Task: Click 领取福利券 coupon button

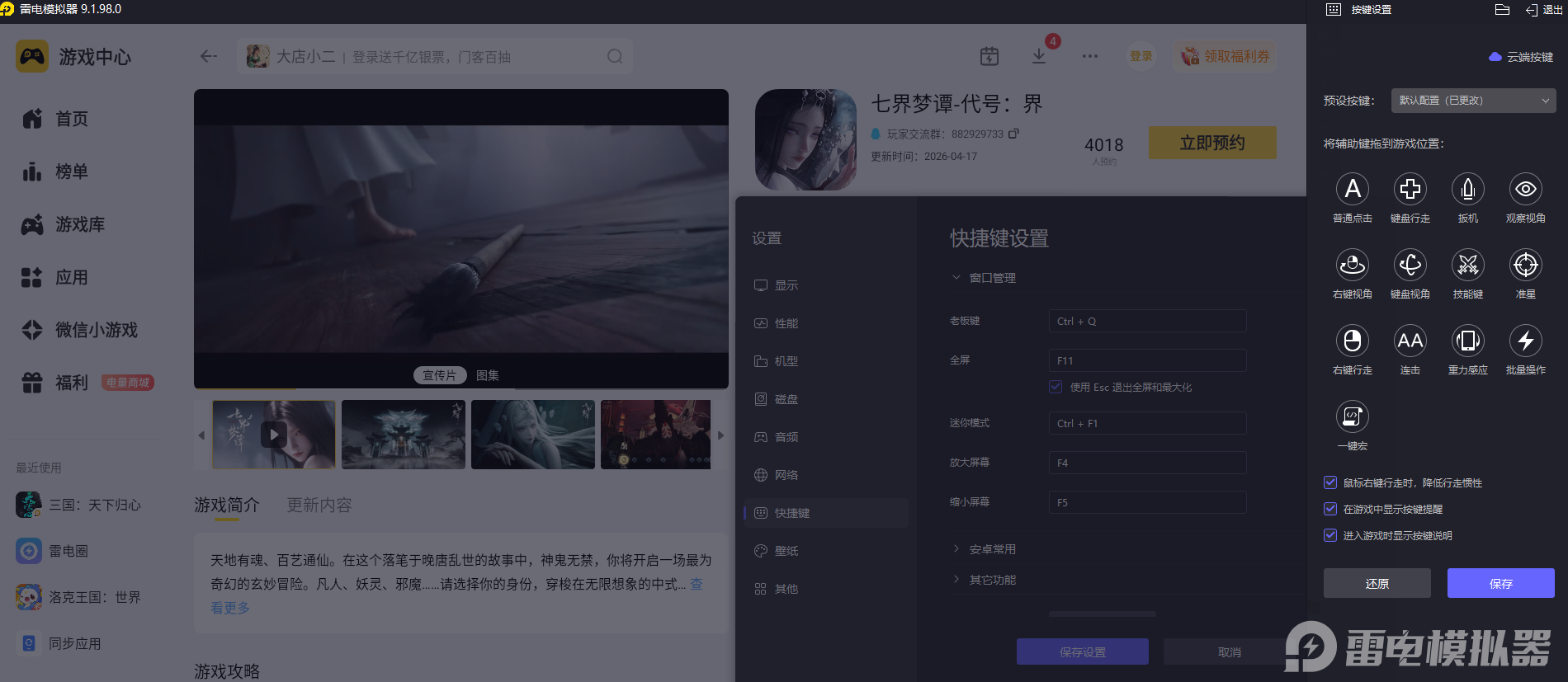Action: tap(1226, 56)
